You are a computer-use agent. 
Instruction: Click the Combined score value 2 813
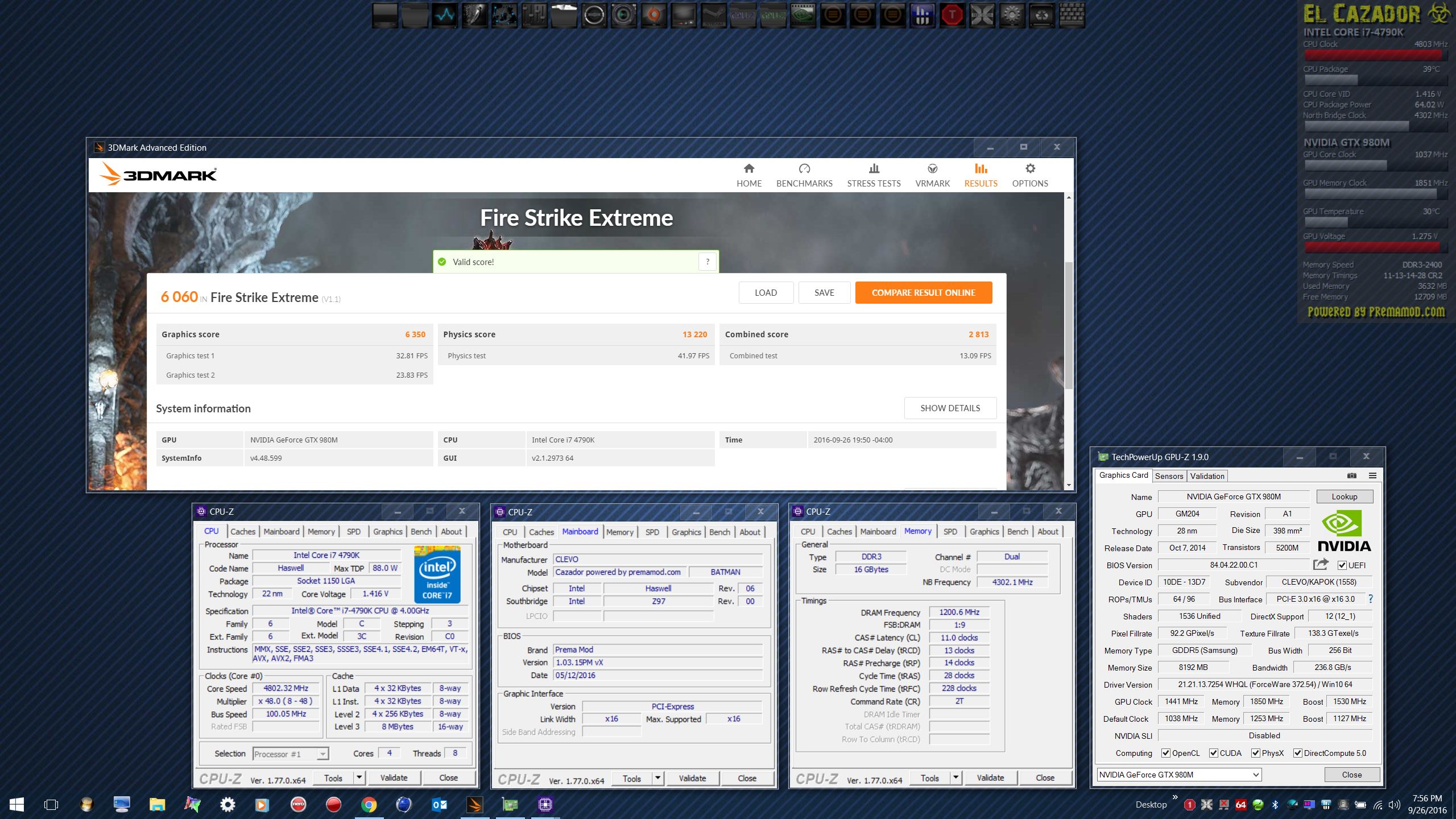978,334
